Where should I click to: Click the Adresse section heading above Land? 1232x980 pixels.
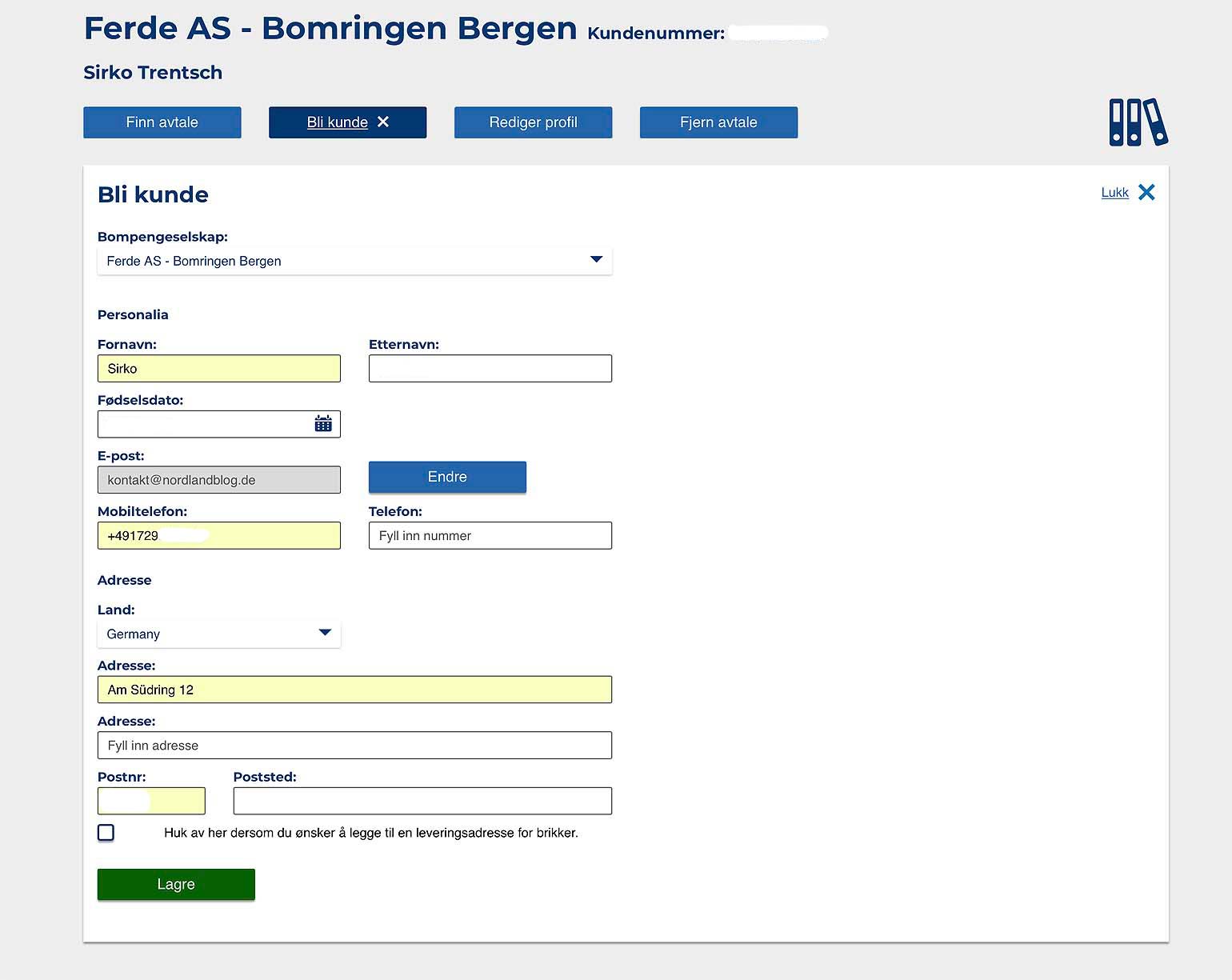(x=124, y=580)
